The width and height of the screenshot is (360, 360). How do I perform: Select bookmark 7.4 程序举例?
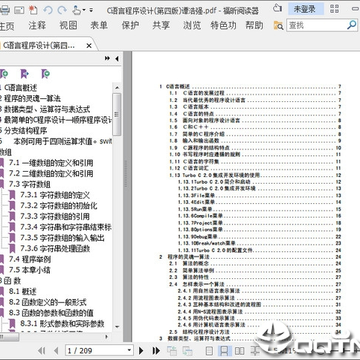pyautogui.click(x=30, y=259)
